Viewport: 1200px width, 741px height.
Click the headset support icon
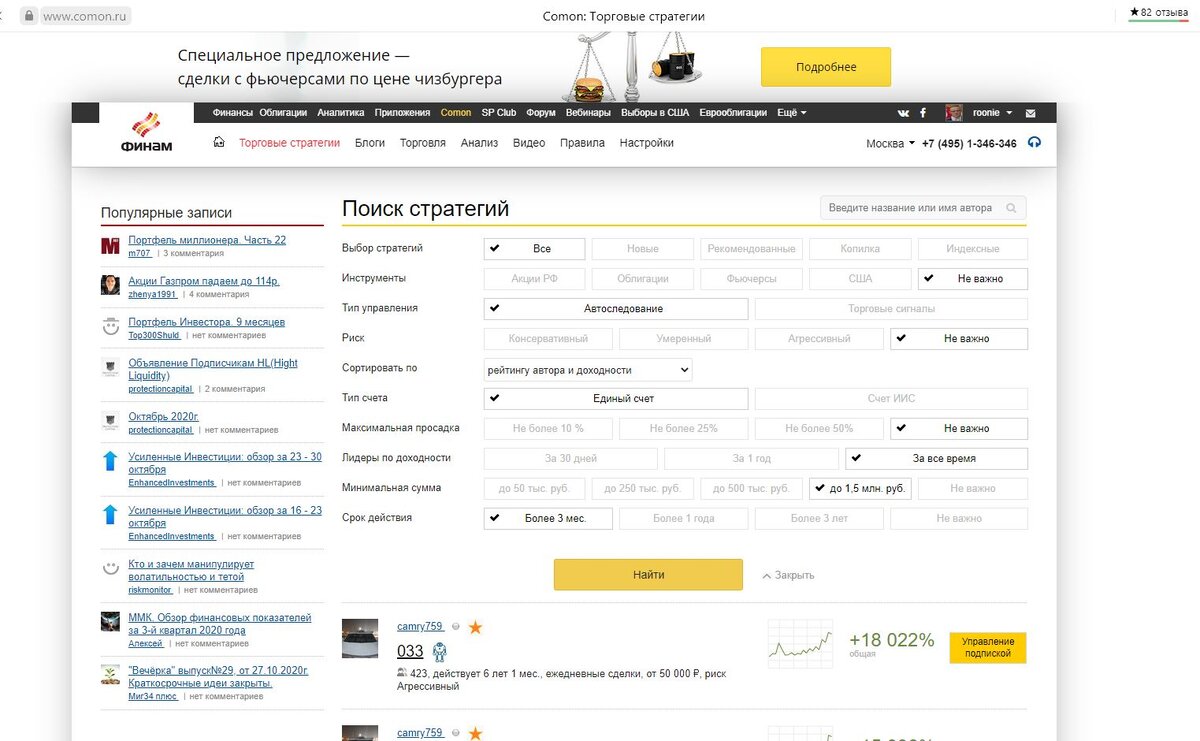click(x=1034, y=143)
